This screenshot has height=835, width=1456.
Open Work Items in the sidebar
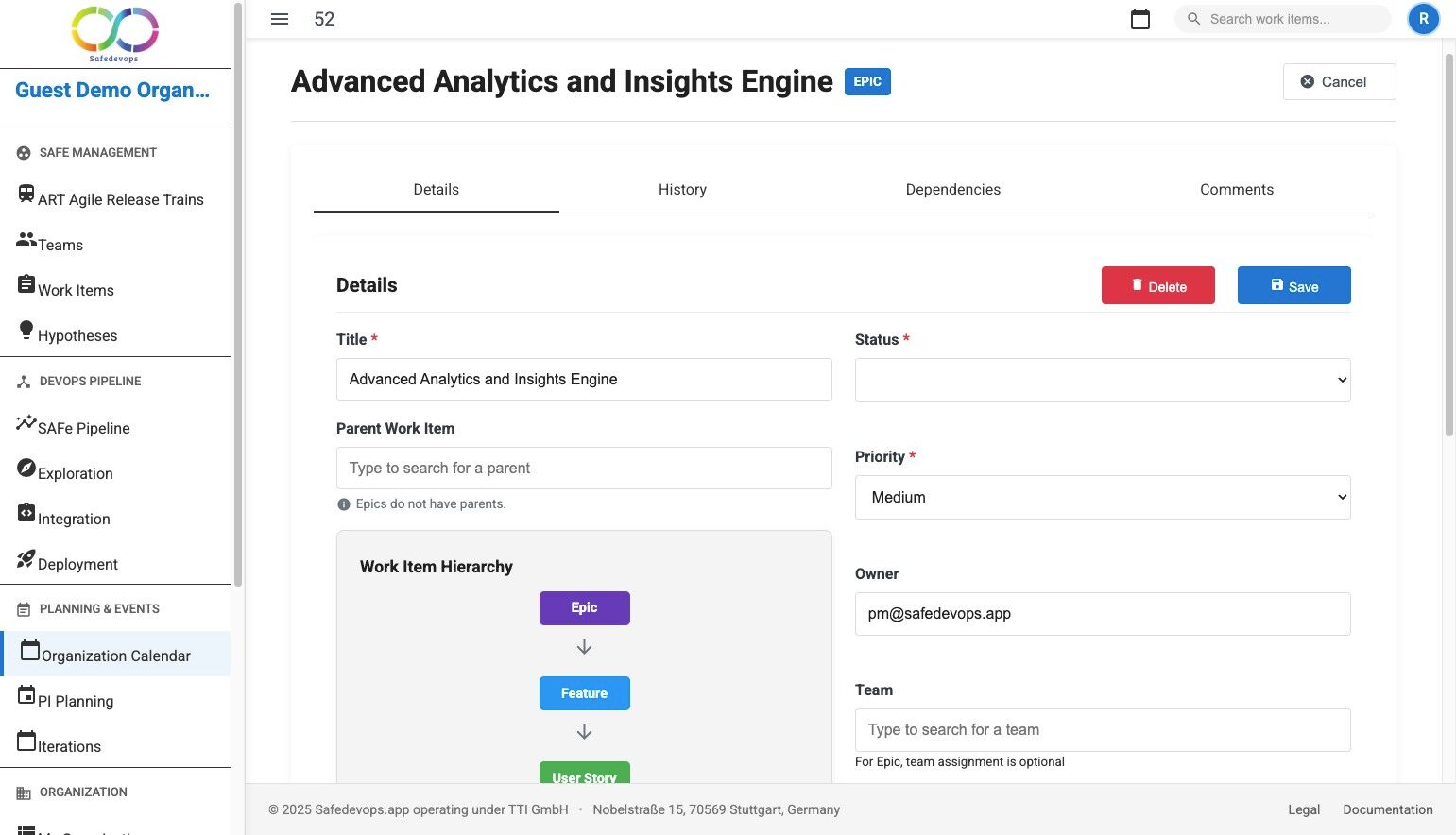tap(115, 289)
